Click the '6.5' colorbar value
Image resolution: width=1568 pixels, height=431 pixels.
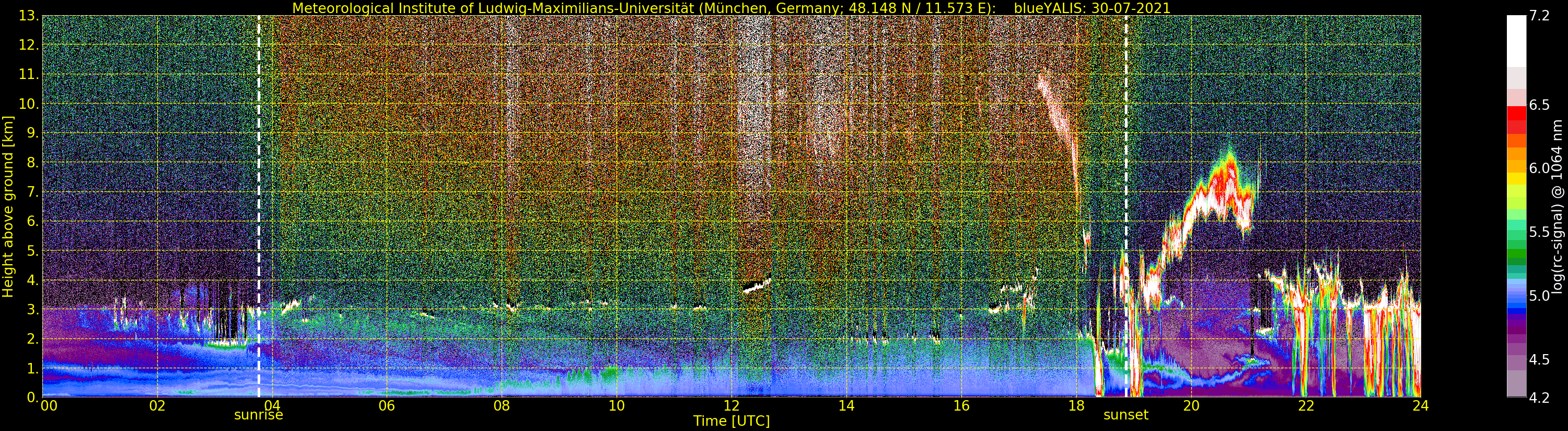[x=1539, y=105]
